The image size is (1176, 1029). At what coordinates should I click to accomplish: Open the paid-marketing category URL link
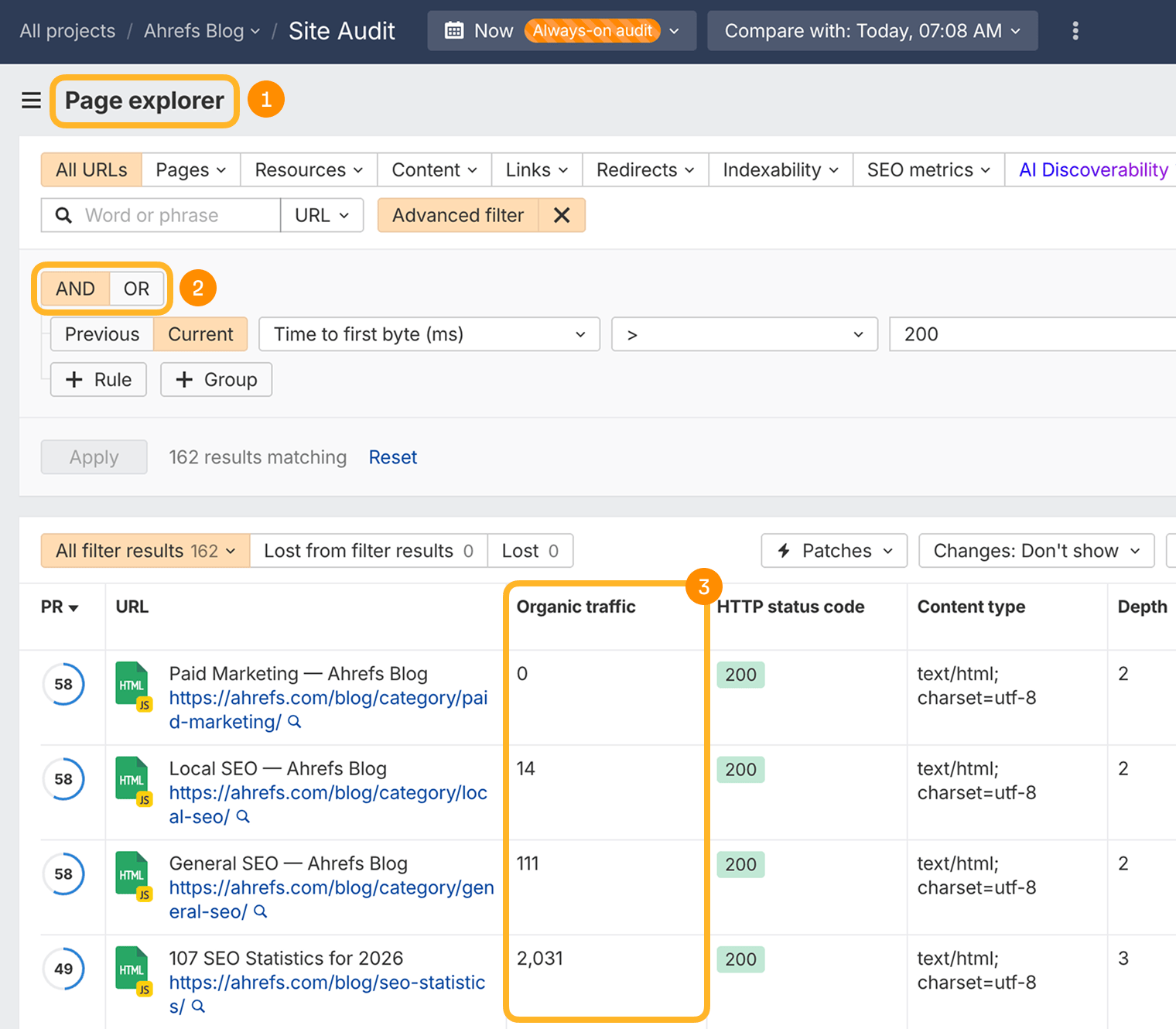328,709
